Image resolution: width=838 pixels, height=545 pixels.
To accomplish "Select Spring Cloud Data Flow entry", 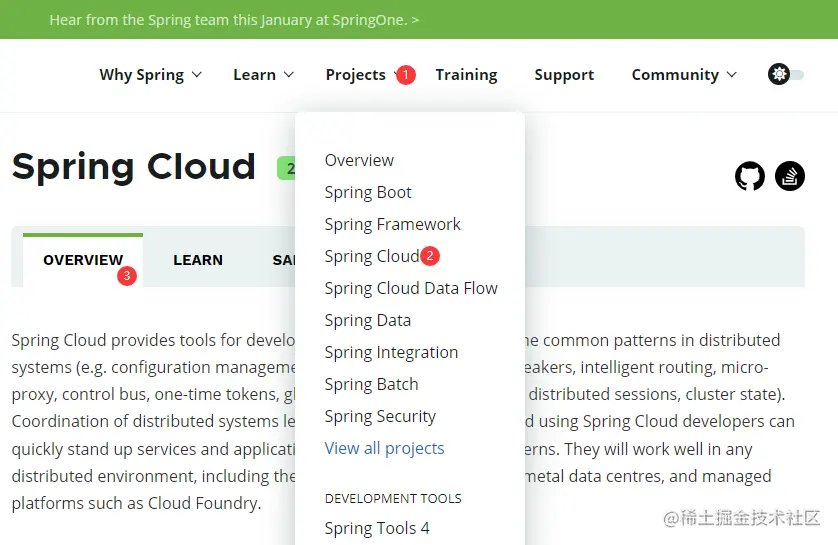I will click(x=411, y=289).
